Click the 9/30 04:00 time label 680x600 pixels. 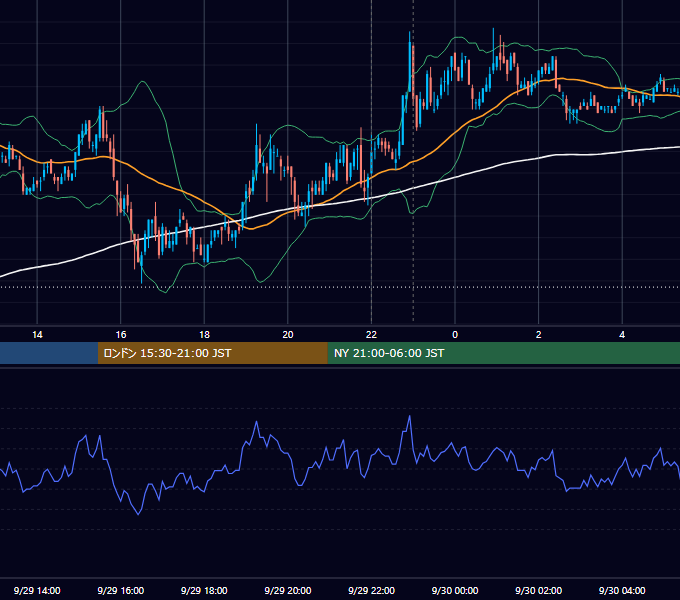[x=622, y=590]
